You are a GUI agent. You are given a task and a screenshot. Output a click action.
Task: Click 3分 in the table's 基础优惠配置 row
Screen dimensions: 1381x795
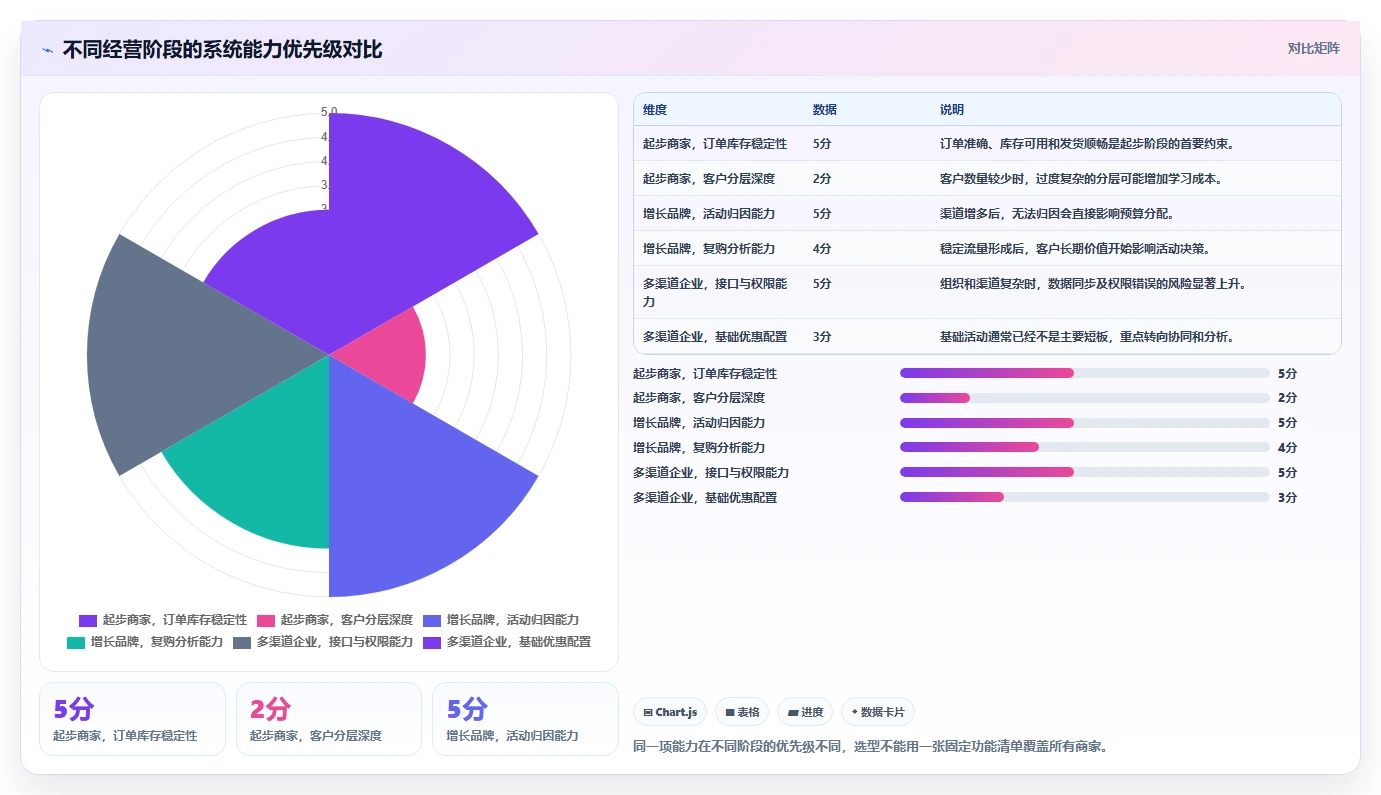[x=822, y=337]
